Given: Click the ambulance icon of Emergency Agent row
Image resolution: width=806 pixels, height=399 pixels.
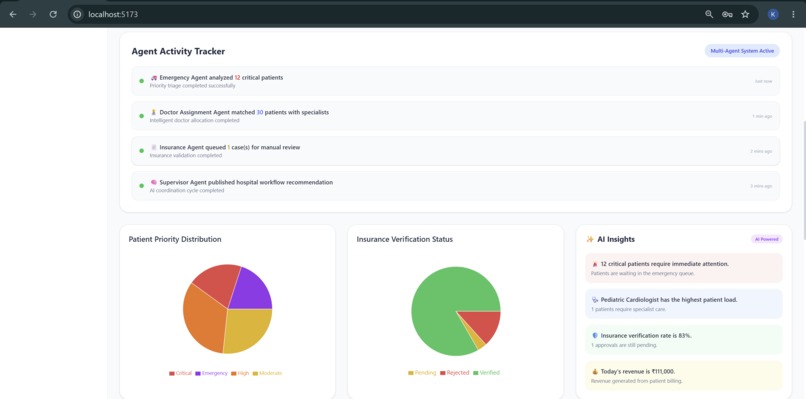Looking at the screenshot, I should (x=154, y=78).
